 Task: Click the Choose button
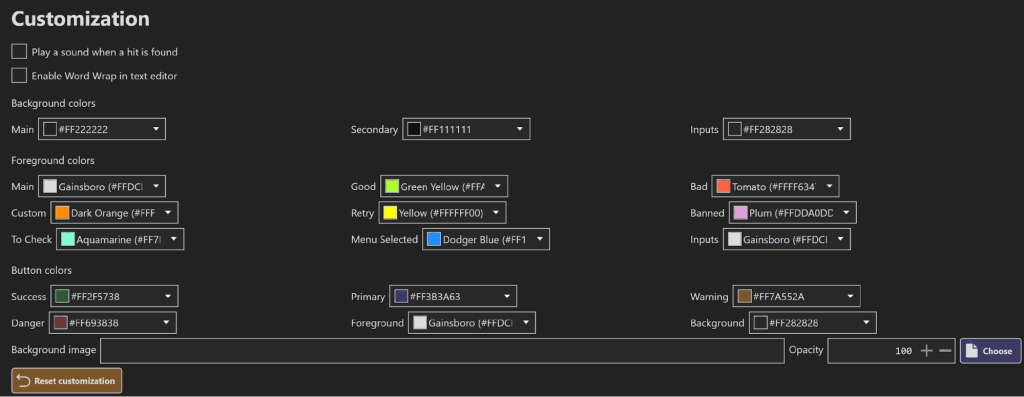(x=990, y=351)
